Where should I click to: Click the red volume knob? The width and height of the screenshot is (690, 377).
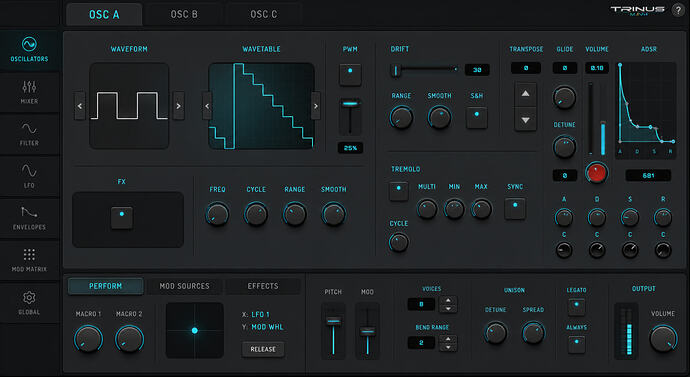(596, 172)
